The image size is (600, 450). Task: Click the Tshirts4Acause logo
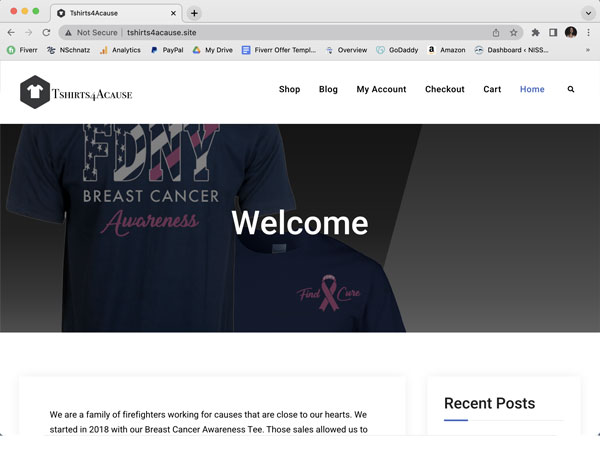click(76, 91)
